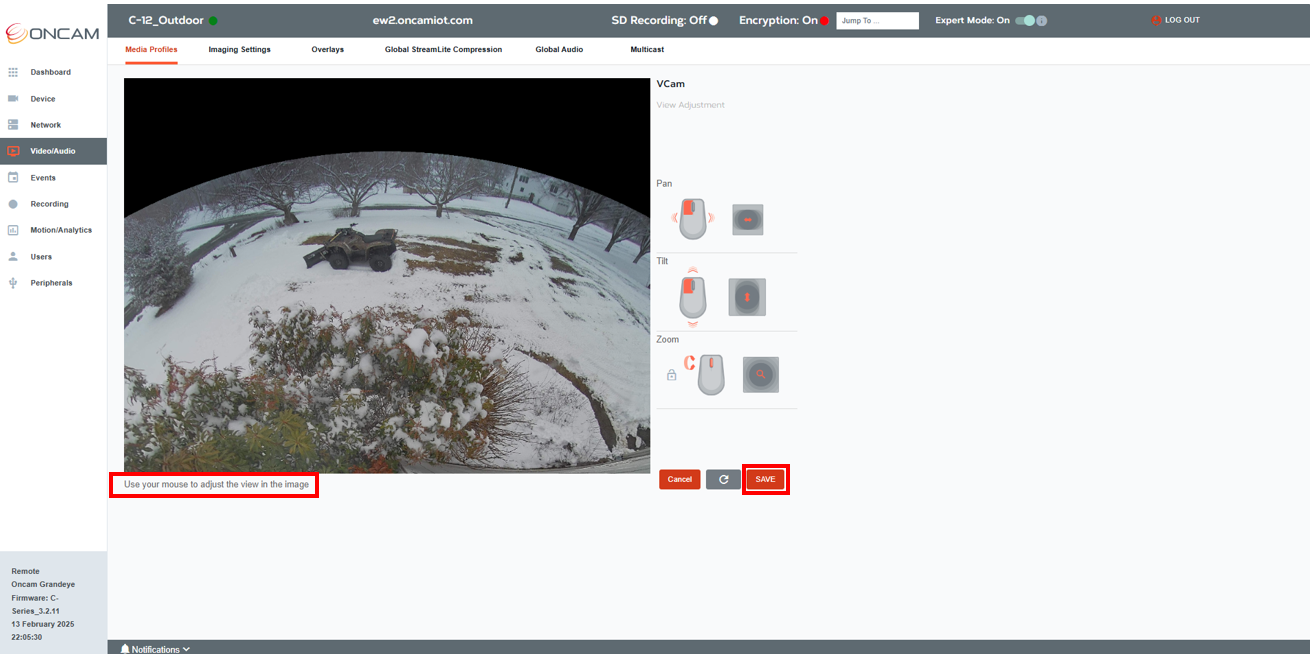This screenshot has width=1310, height=654.
Task: Switch to the Imaging Settings tab
Action: pos(239,49)
